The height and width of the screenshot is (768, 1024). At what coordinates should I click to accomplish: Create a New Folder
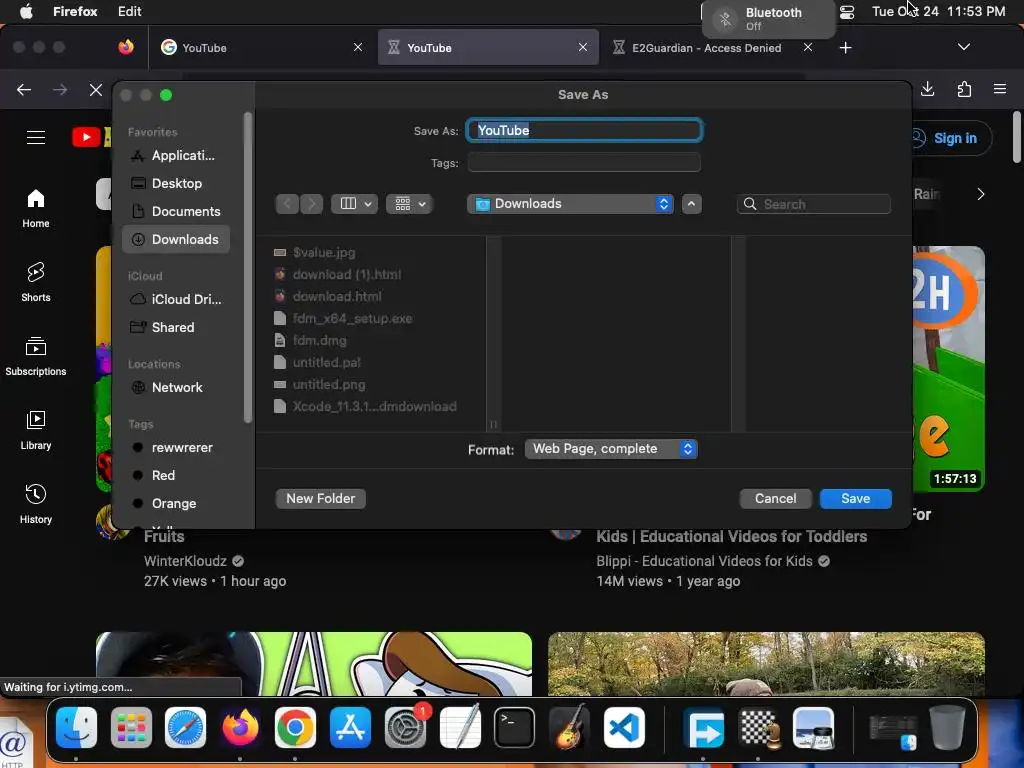[321, 498]
